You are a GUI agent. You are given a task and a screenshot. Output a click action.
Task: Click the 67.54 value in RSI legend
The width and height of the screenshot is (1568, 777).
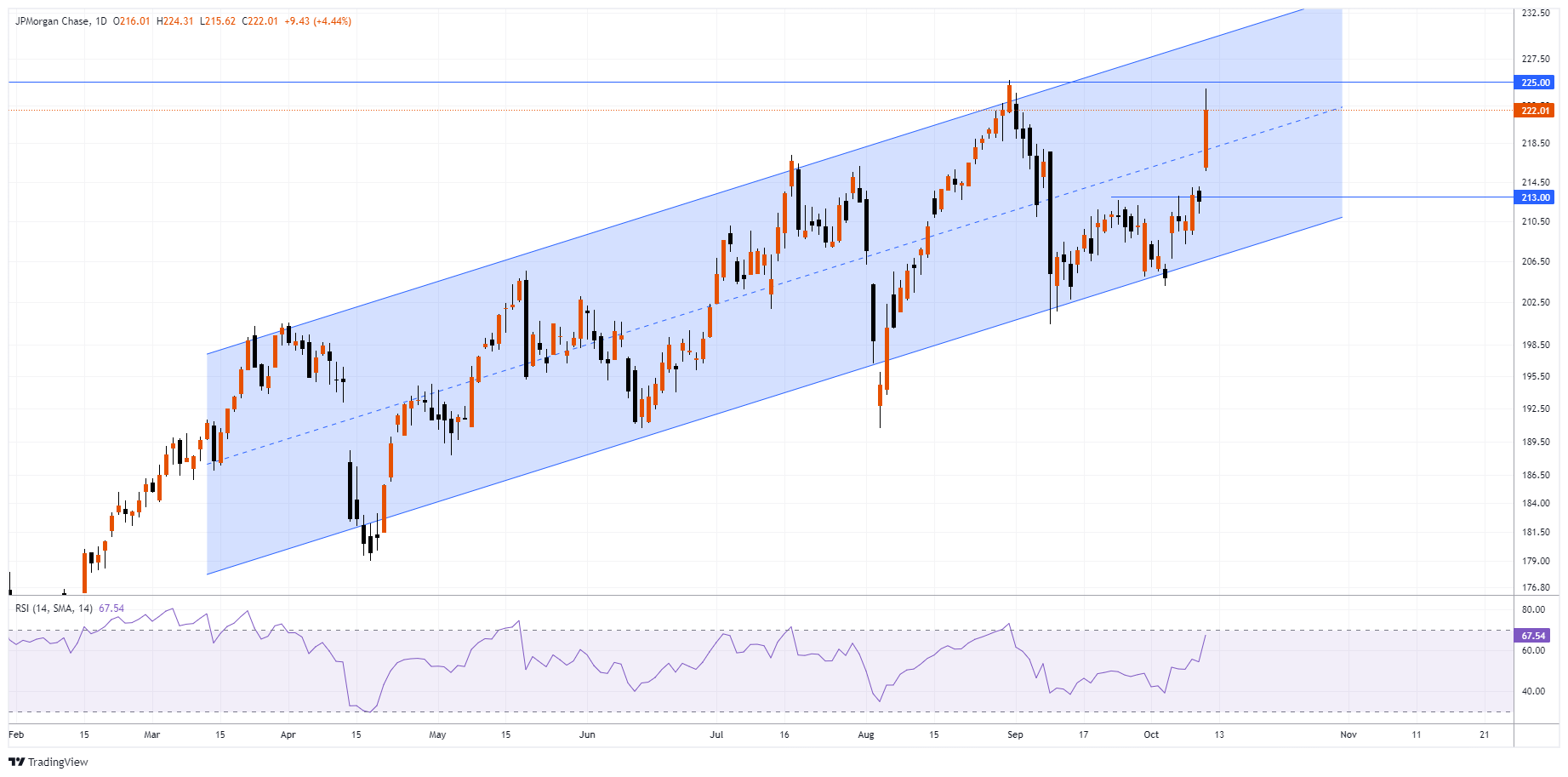click(111, 608)
